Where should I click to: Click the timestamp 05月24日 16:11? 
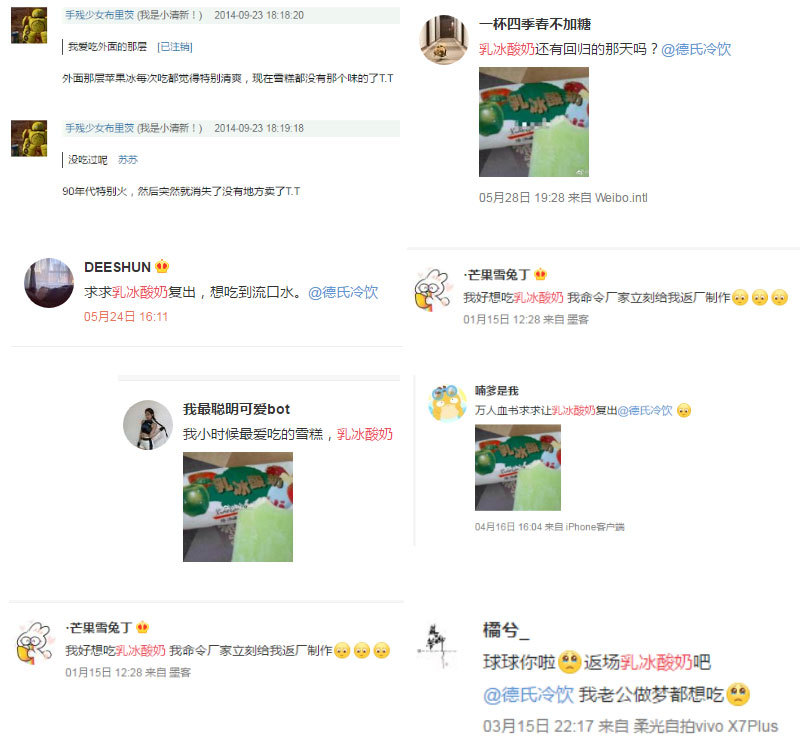[x=126, y=316]
